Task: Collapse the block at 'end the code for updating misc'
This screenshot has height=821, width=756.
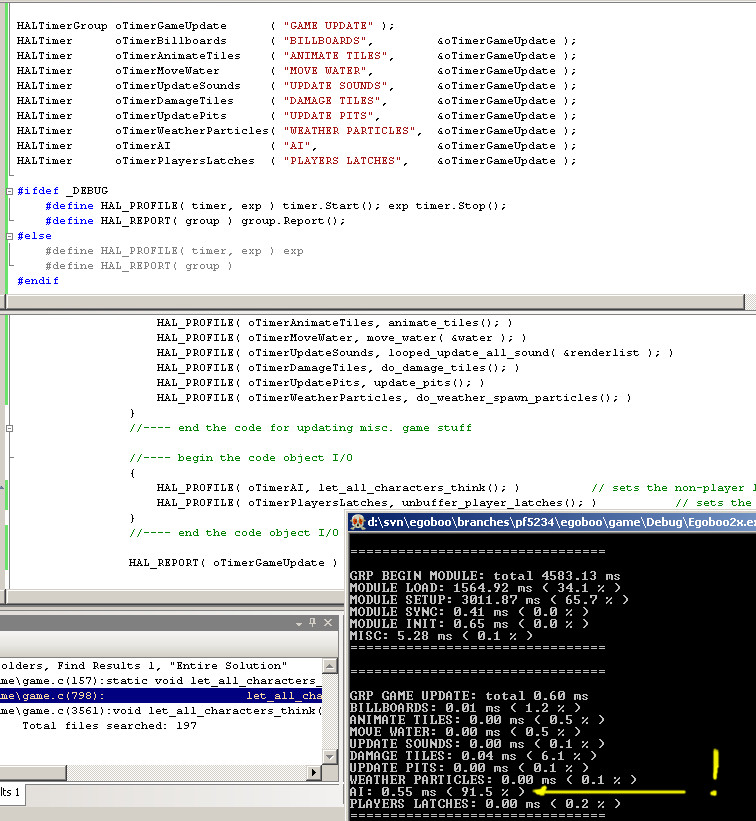Action: click(9, 428)
